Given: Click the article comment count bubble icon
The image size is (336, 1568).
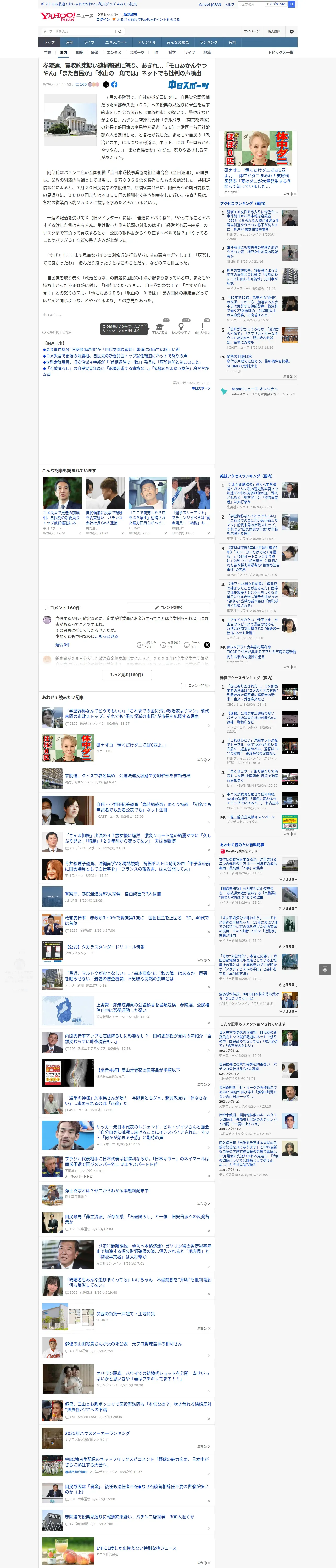Looking at the screenshot, I should [77, 85].
